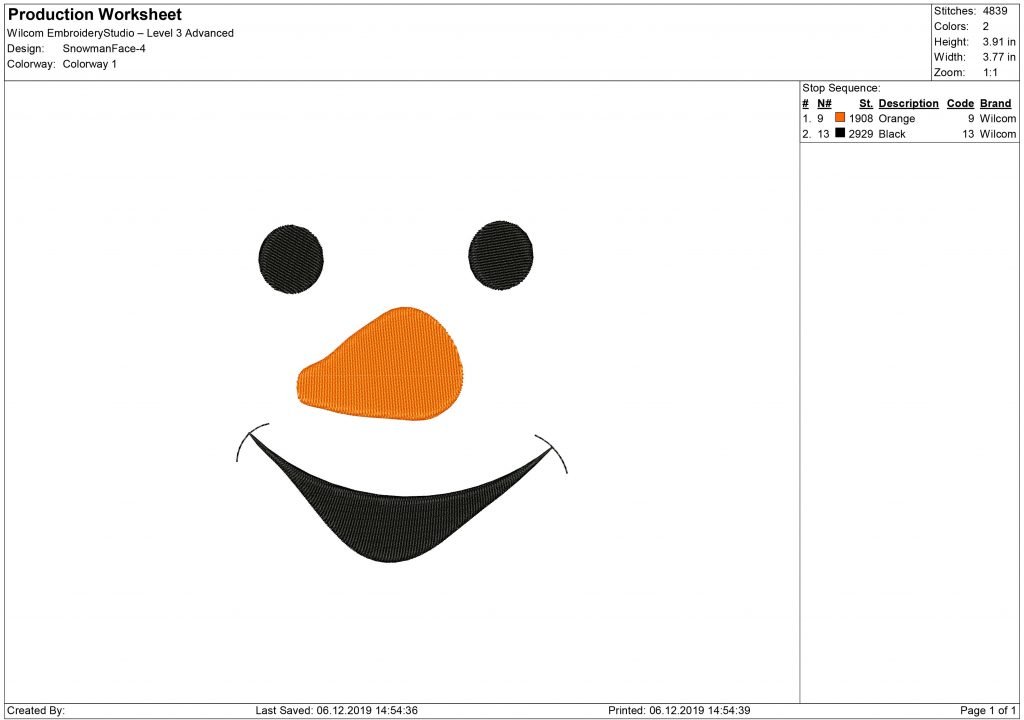1024x720 pixels.
Task: Select the SnowmanFace-4 design name
Action: click(103, 47)
